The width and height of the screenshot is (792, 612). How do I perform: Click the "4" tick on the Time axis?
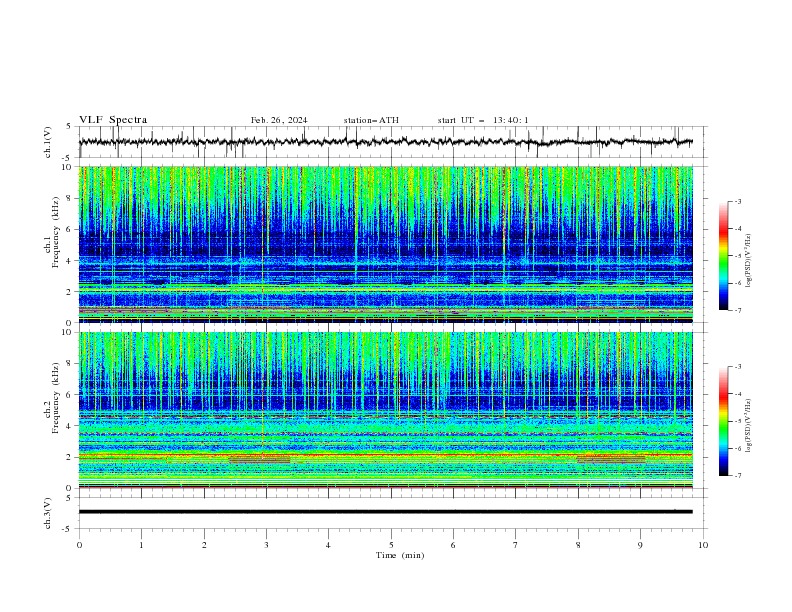point(328,545)
